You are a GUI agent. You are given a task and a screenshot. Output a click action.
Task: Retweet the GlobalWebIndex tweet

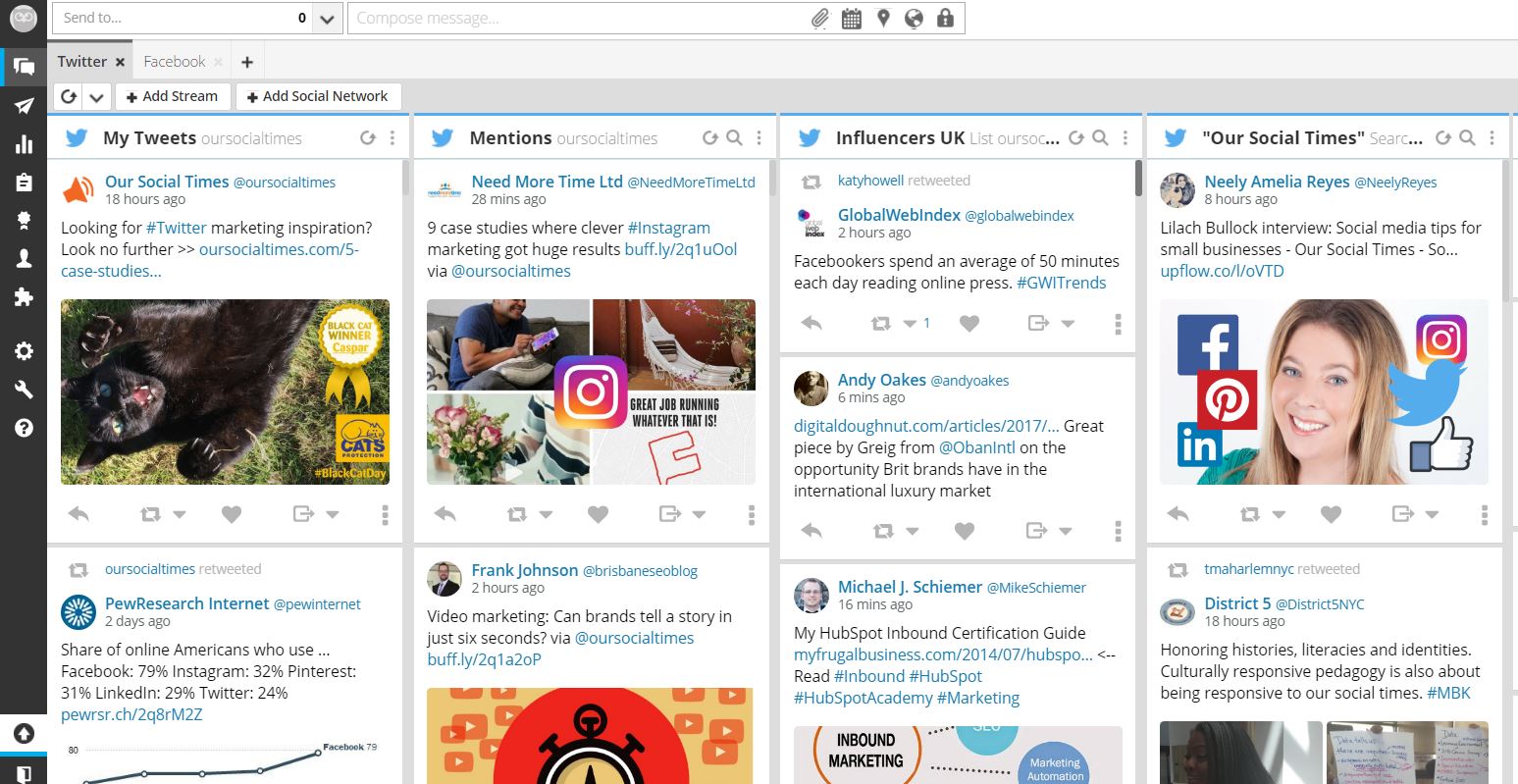click(x=882, y=323)
